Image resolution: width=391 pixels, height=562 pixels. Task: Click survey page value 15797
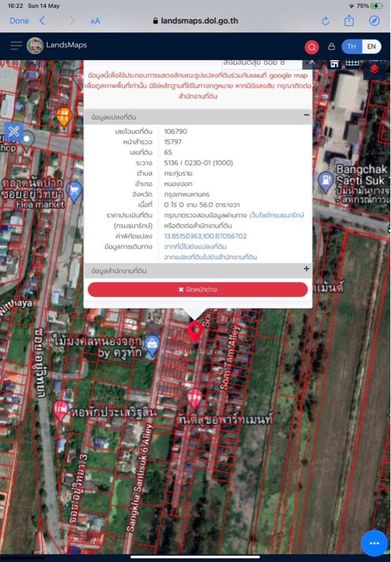click(x=173, y=142)
